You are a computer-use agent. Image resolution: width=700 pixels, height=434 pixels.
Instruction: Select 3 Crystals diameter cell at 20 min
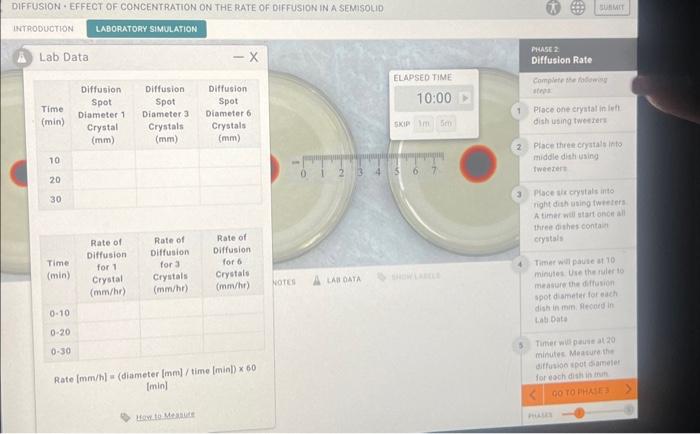pyautogui.click(x=168, y=178)
